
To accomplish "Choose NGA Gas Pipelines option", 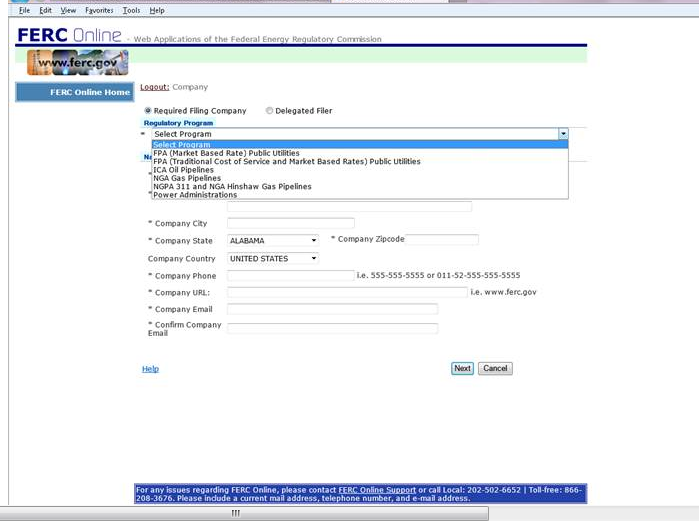I will click(x=360, y=178).
